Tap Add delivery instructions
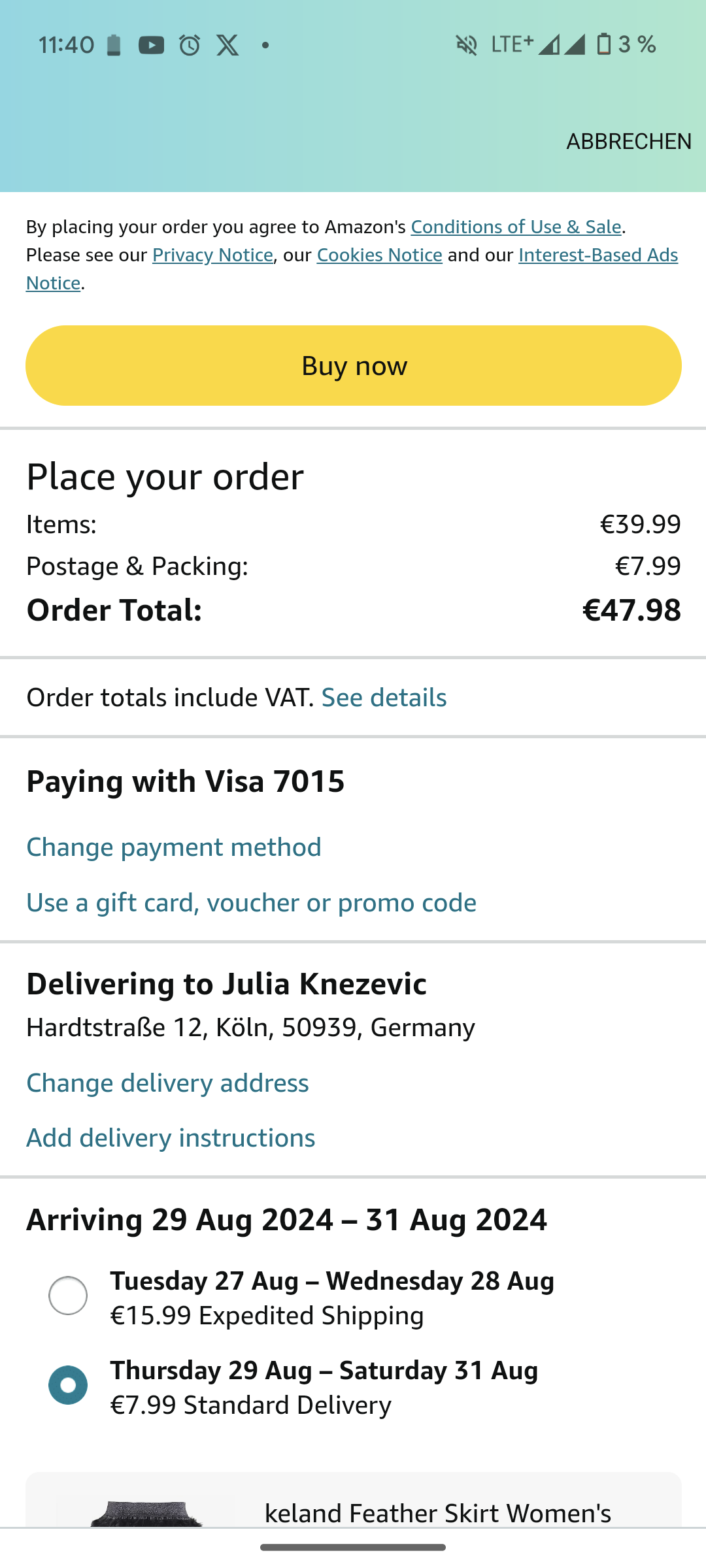This screenshot has height=1568, width=706. (171, 1138)
